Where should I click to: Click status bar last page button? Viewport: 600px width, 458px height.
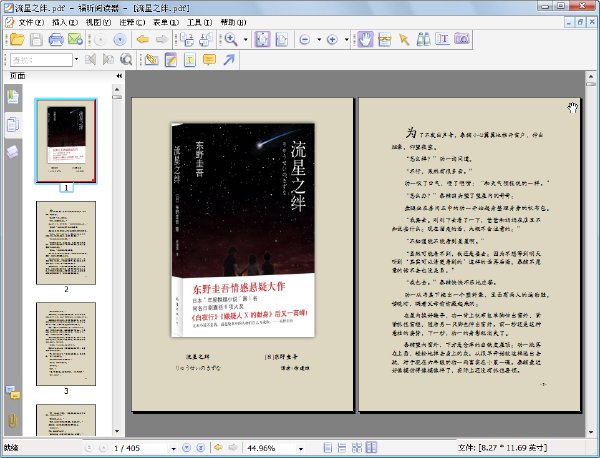pos(200,448)
